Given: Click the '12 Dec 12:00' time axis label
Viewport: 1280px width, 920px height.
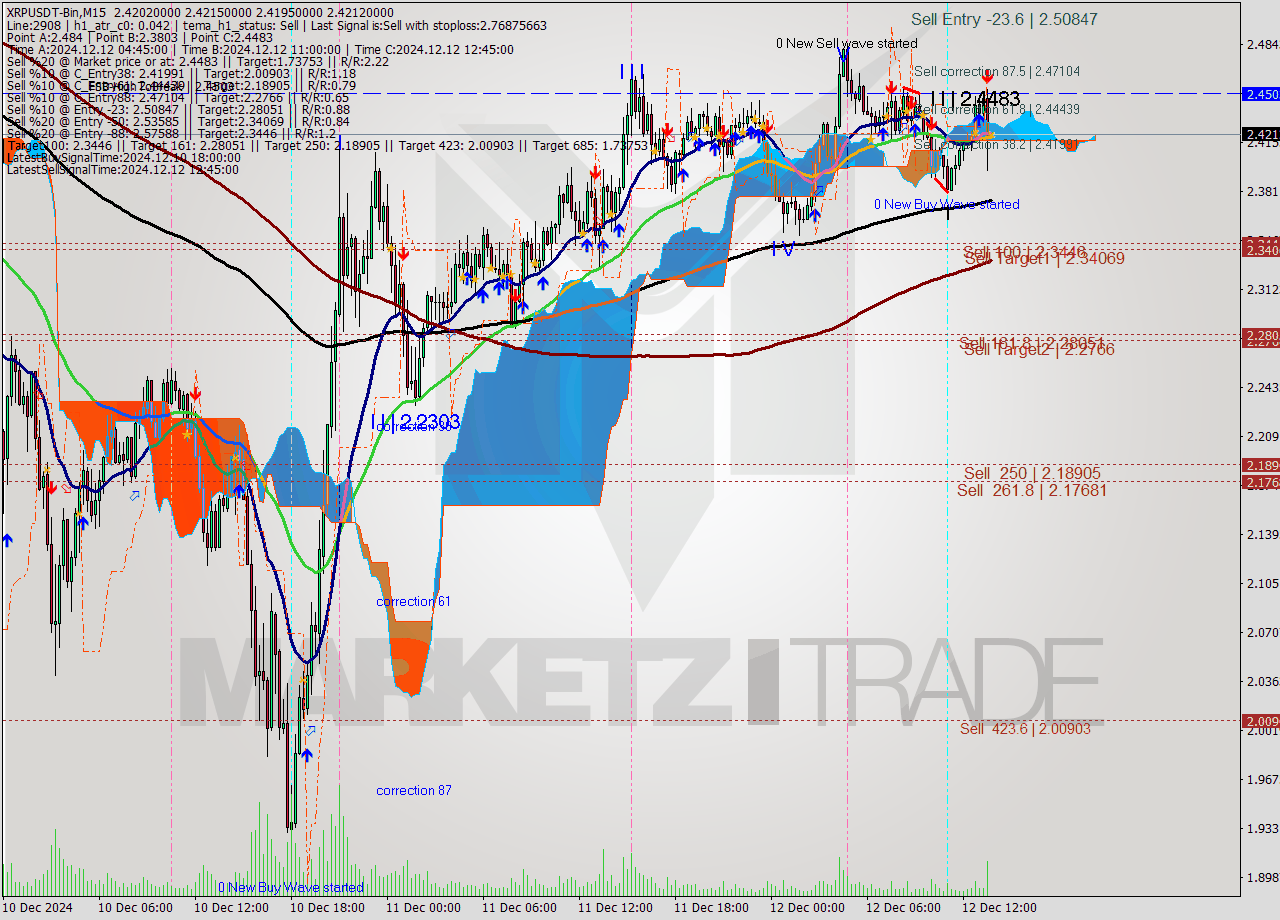Looking at the screenshot, I should click(999, 908).
